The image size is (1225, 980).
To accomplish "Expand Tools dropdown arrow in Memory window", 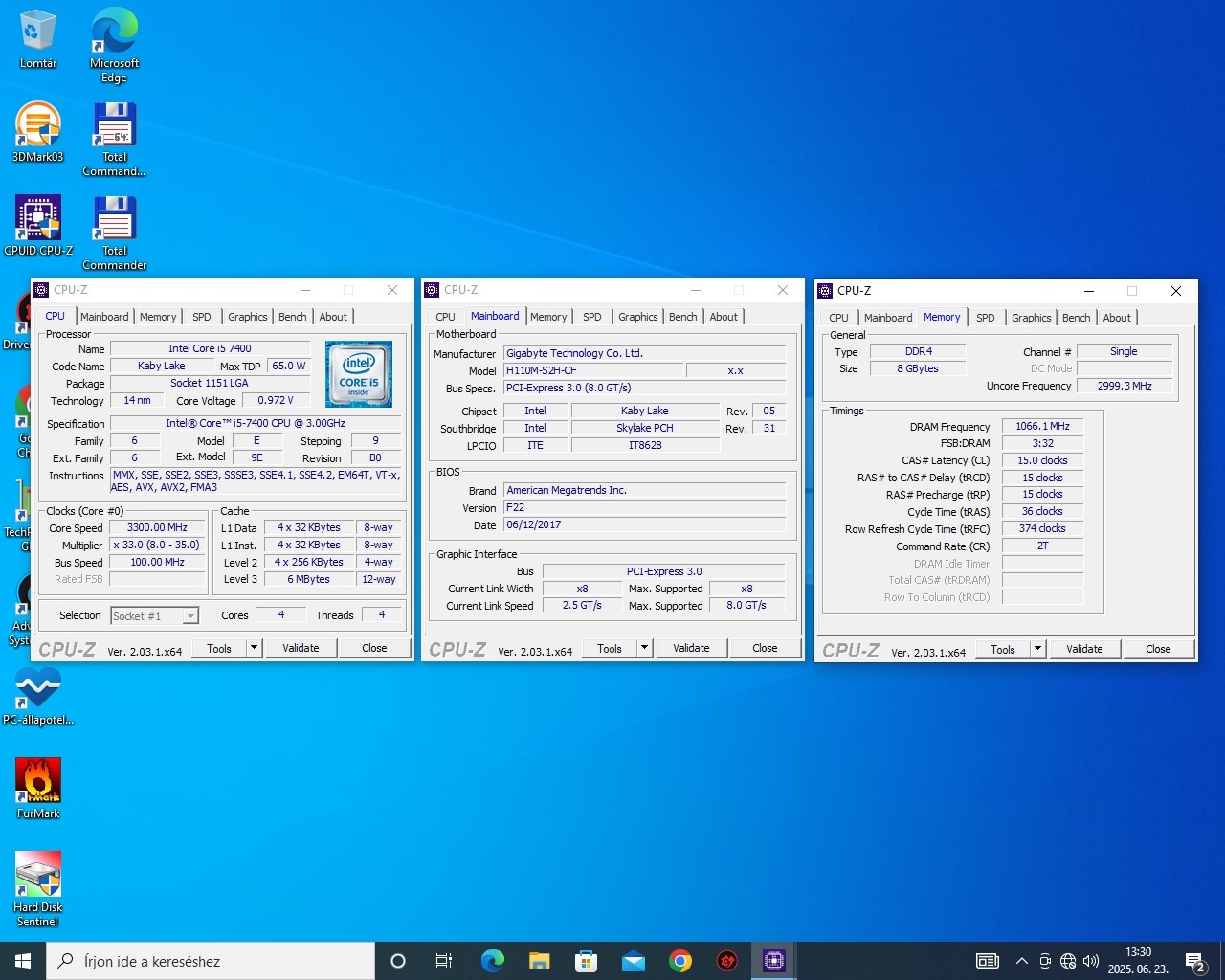I will pyautogui.click(x=1037, y=649).
